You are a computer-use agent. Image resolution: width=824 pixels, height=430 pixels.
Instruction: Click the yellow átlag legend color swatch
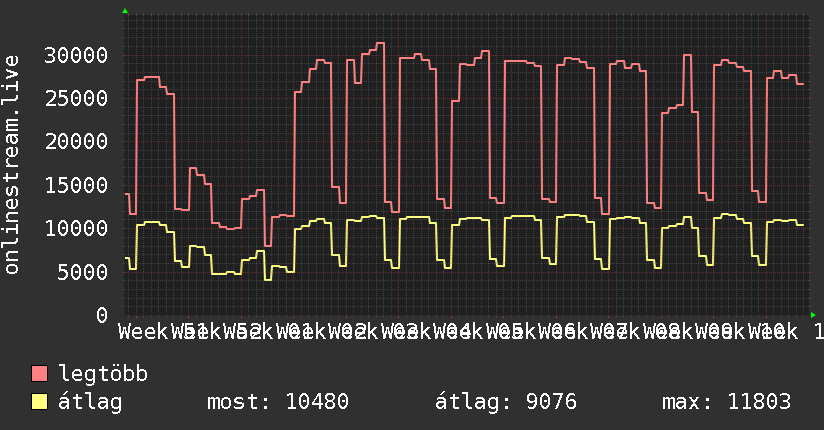39,402
